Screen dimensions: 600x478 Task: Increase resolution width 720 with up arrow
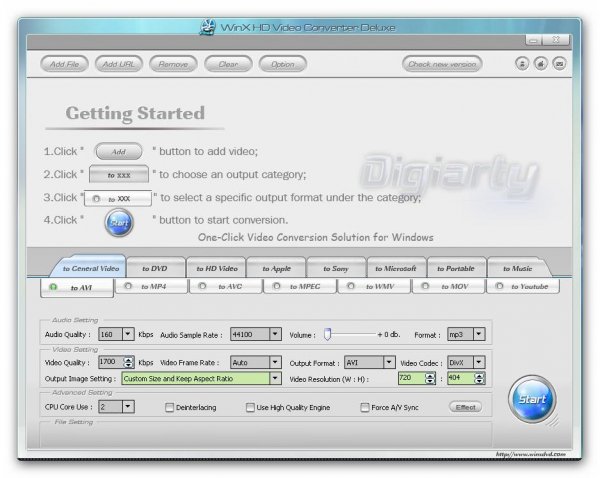click(430, 376)
